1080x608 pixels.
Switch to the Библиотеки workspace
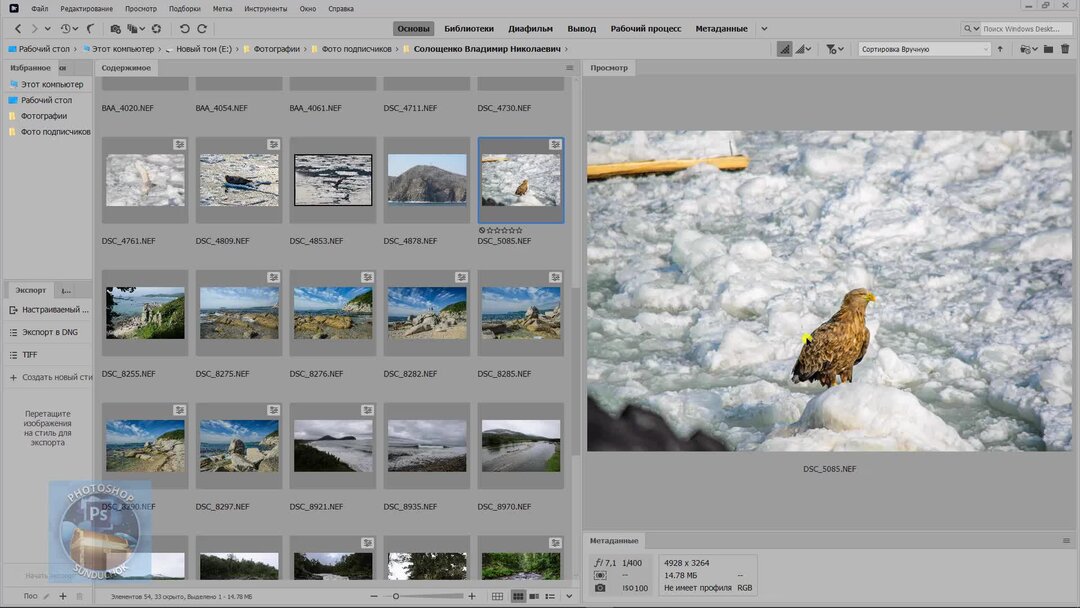469,29
